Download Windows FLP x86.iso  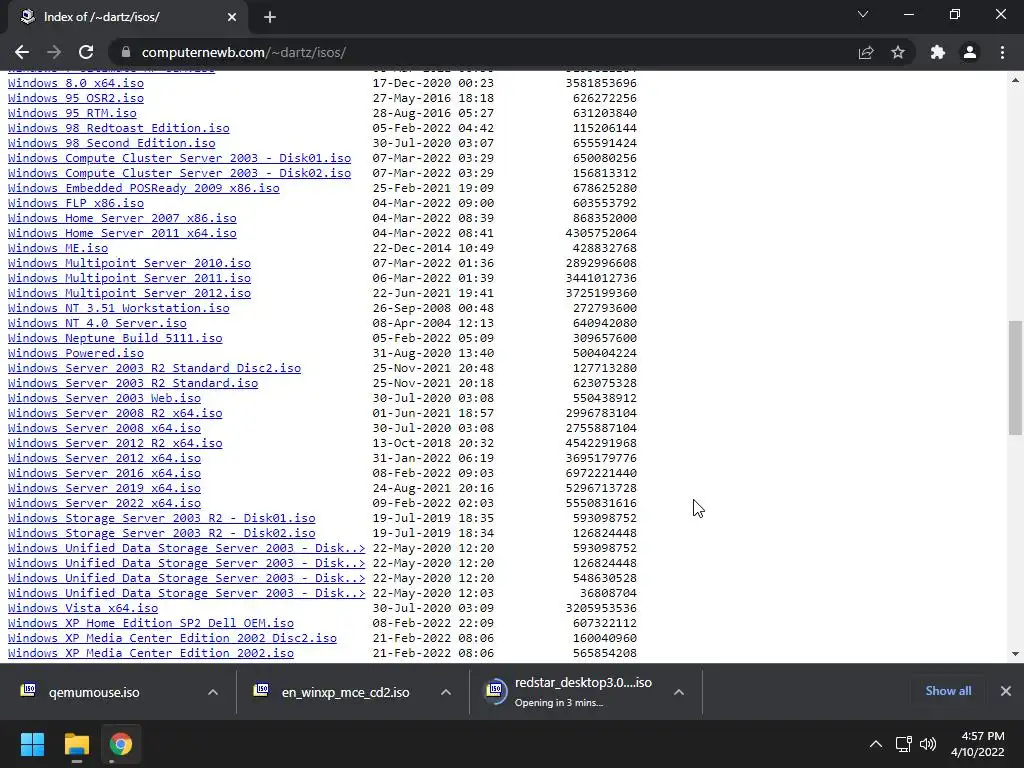[76, 203]
